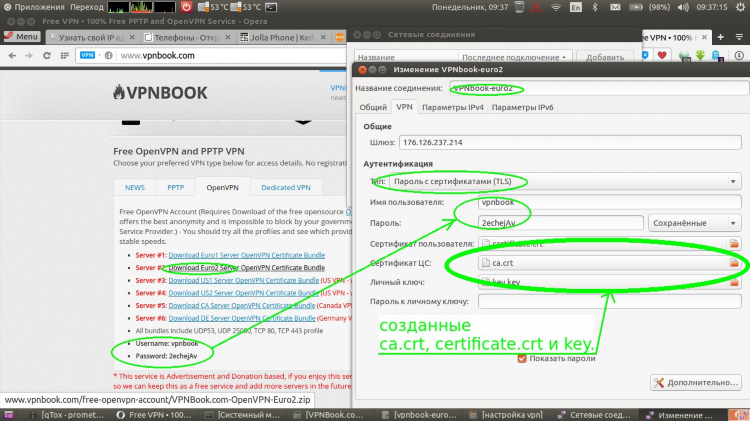Toggle the Показать пароли checkbox
Image resolution: width=750 pixels, height=421 pixels.
tap(522, 358)
